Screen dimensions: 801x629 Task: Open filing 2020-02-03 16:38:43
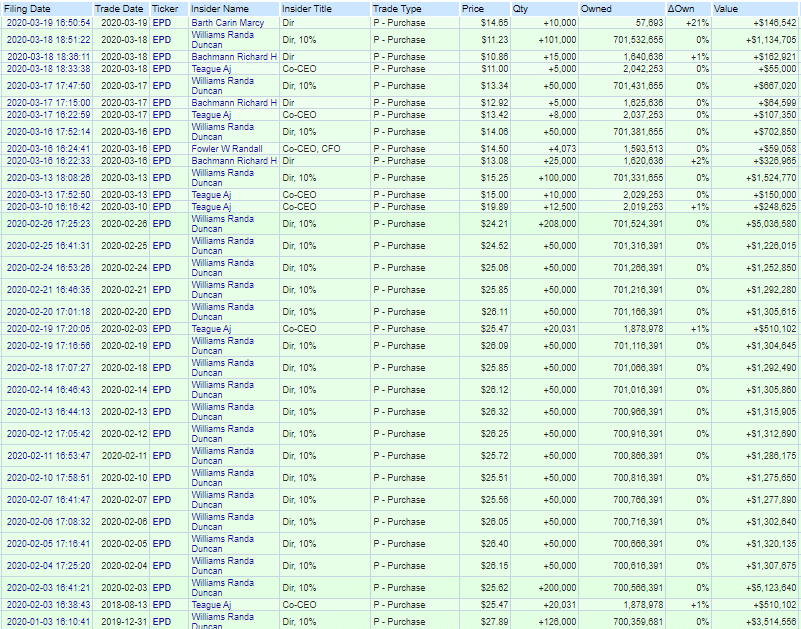[49, 604]
